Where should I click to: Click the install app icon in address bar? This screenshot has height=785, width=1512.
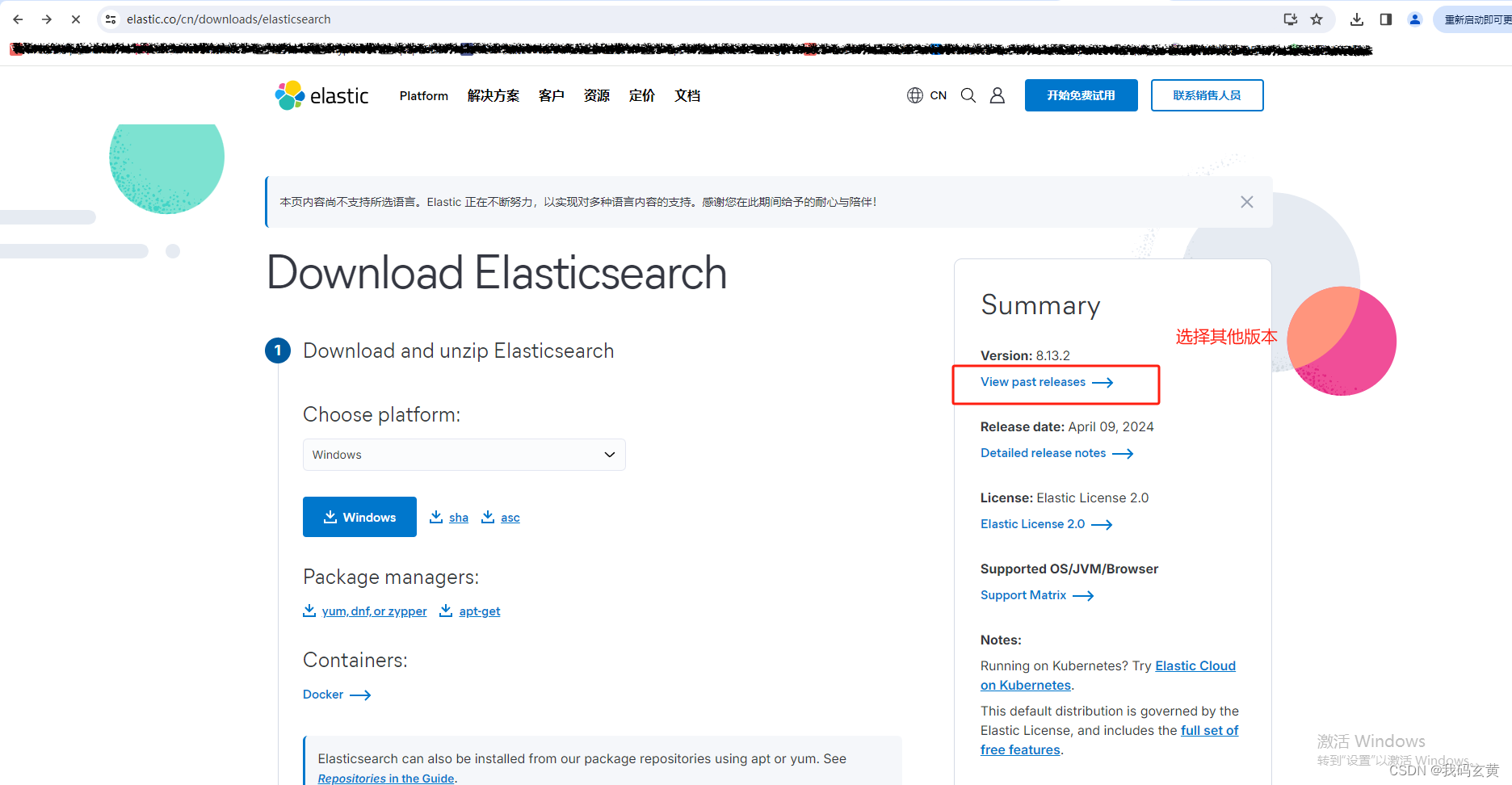[x=1291, y=19]
